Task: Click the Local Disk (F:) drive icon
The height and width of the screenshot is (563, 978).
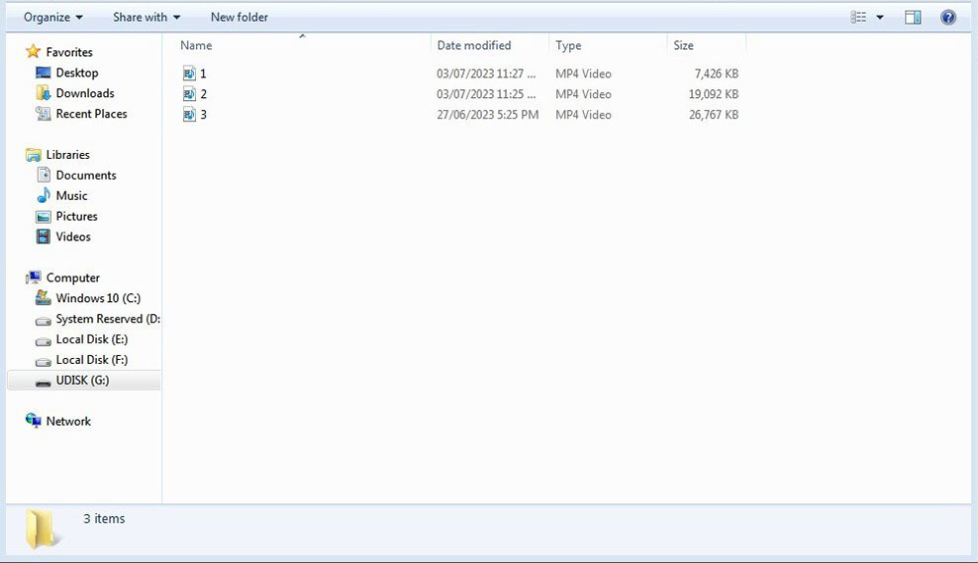Action: click(x=43, y=361)
